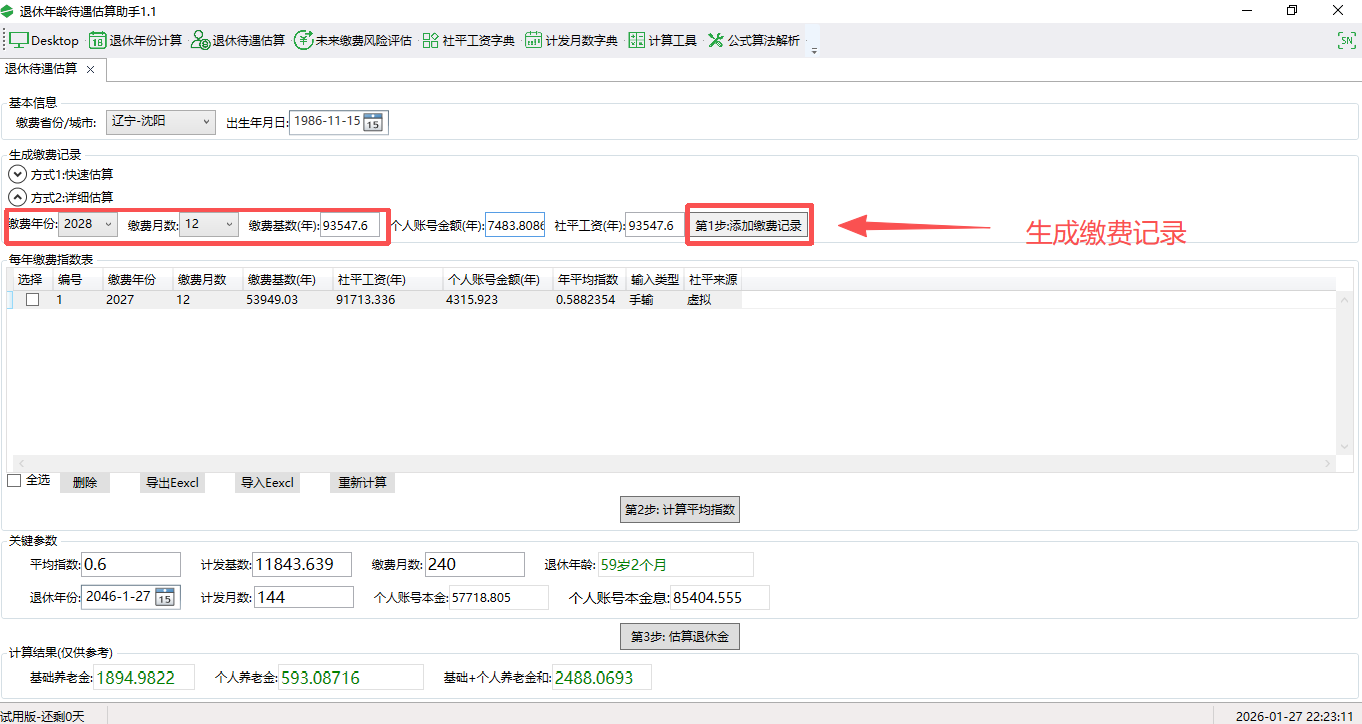This screenshot has height=724, width=1362.
Task: Expand the 方式1:快速估算 section
Action: (x=18, y=174)
